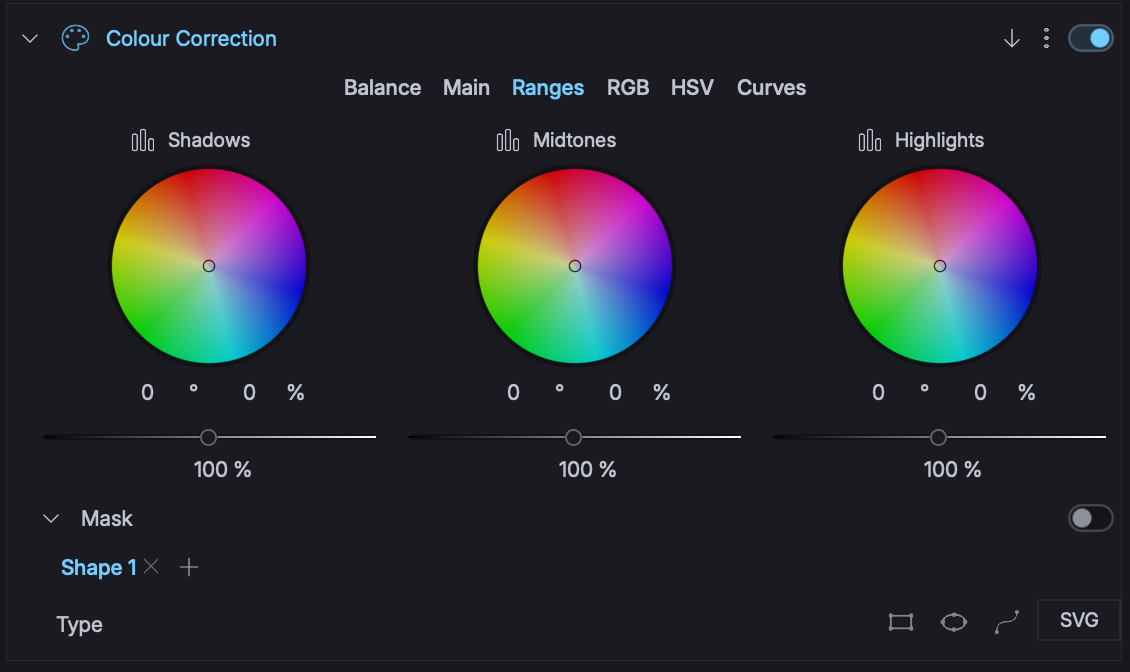The height and width of the screenshot is (672, 1130).
Task: Click the Midtones brightness slider handle
Action: (574, 437)
